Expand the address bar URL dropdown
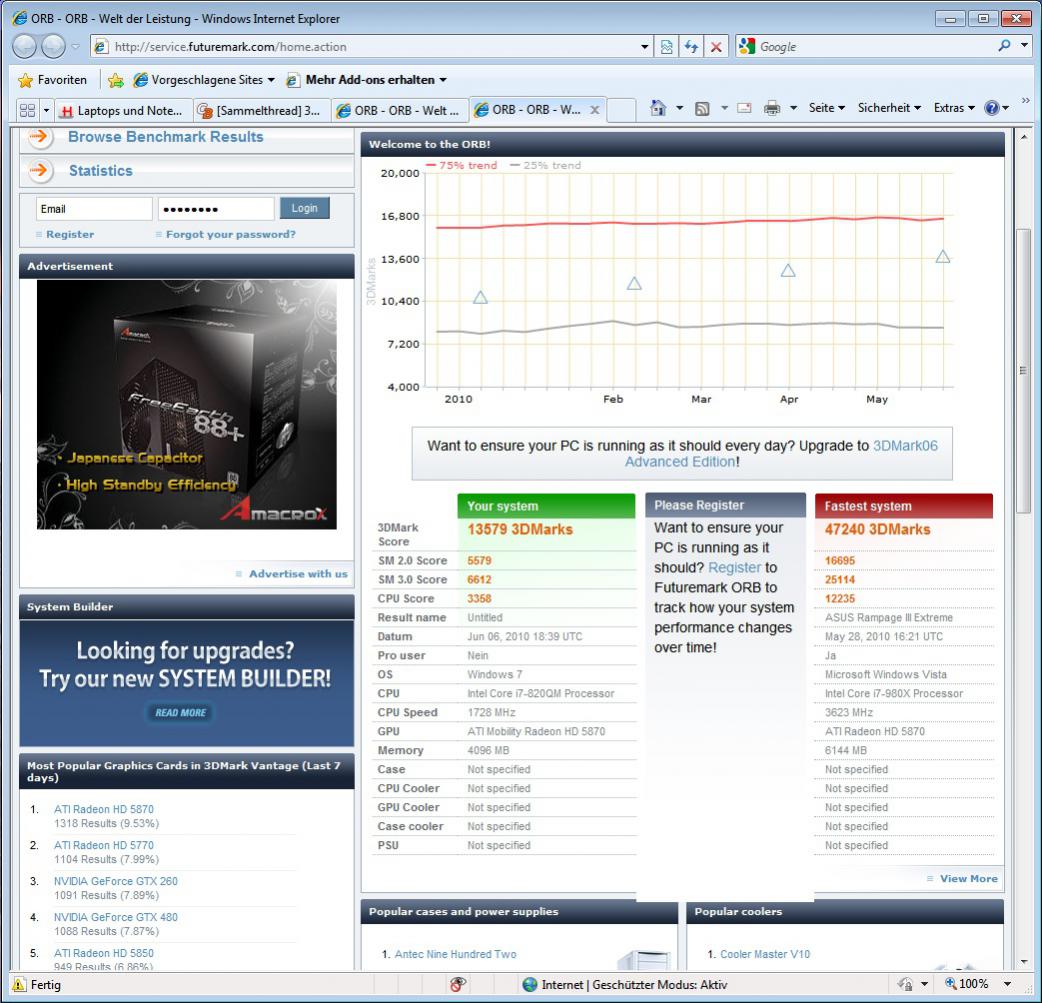The image size is (1042, 1003). coord(644,47)
